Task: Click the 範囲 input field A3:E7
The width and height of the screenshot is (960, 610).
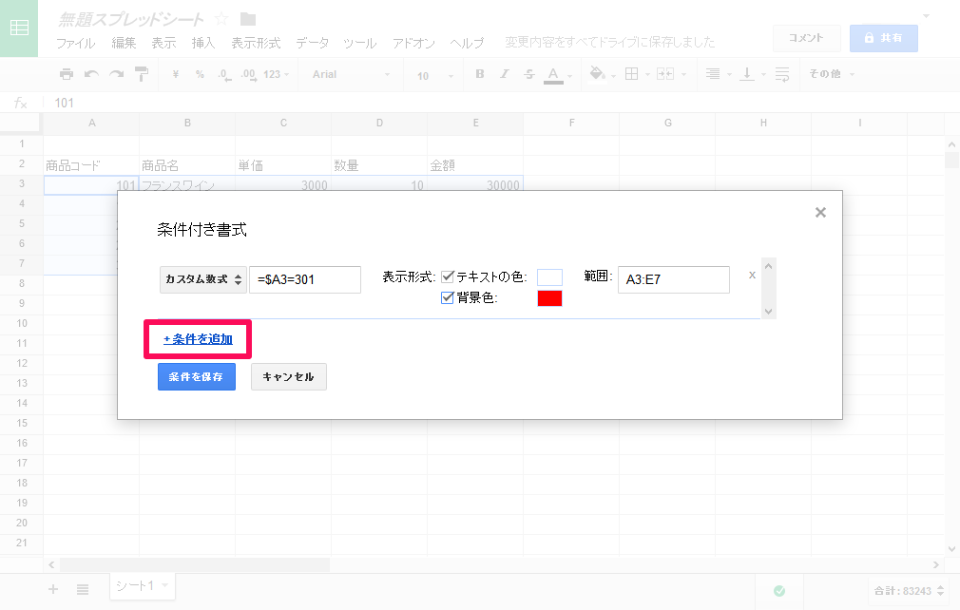Action: pyautogui.click(x=673, y=280)
